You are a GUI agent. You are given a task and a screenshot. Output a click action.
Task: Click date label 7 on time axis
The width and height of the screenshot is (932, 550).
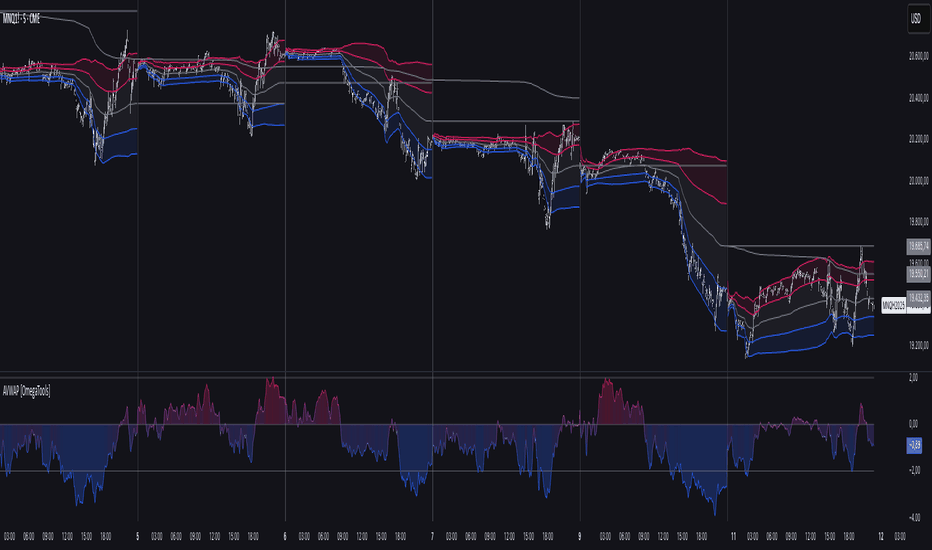point(433,536)
